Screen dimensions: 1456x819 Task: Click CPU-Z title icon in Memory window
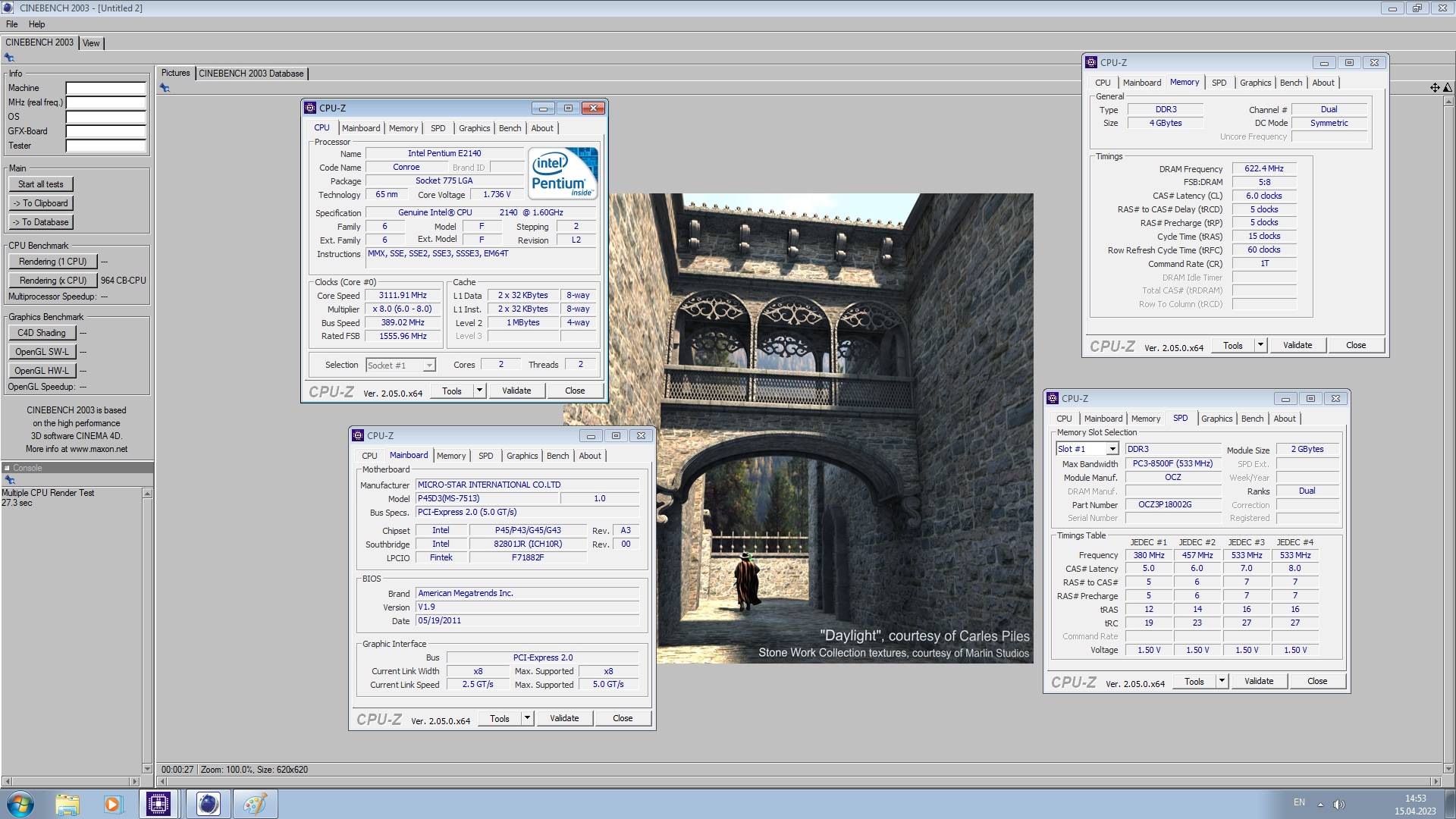pos(1091,63)
